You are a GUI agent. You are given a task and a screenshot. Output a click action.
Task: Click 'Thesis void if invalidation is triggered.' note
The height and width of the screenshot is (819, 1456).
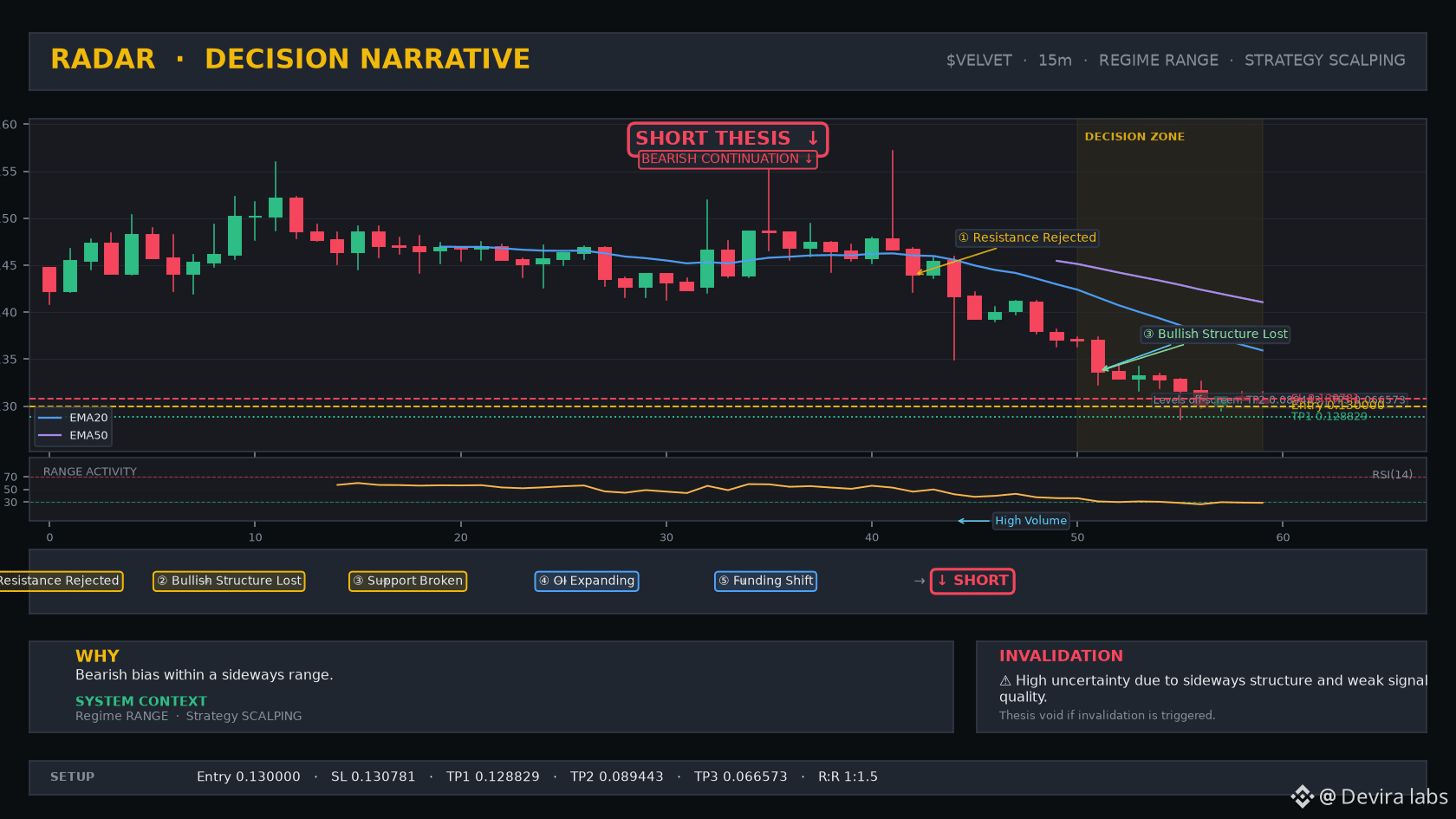(1108, 716)
